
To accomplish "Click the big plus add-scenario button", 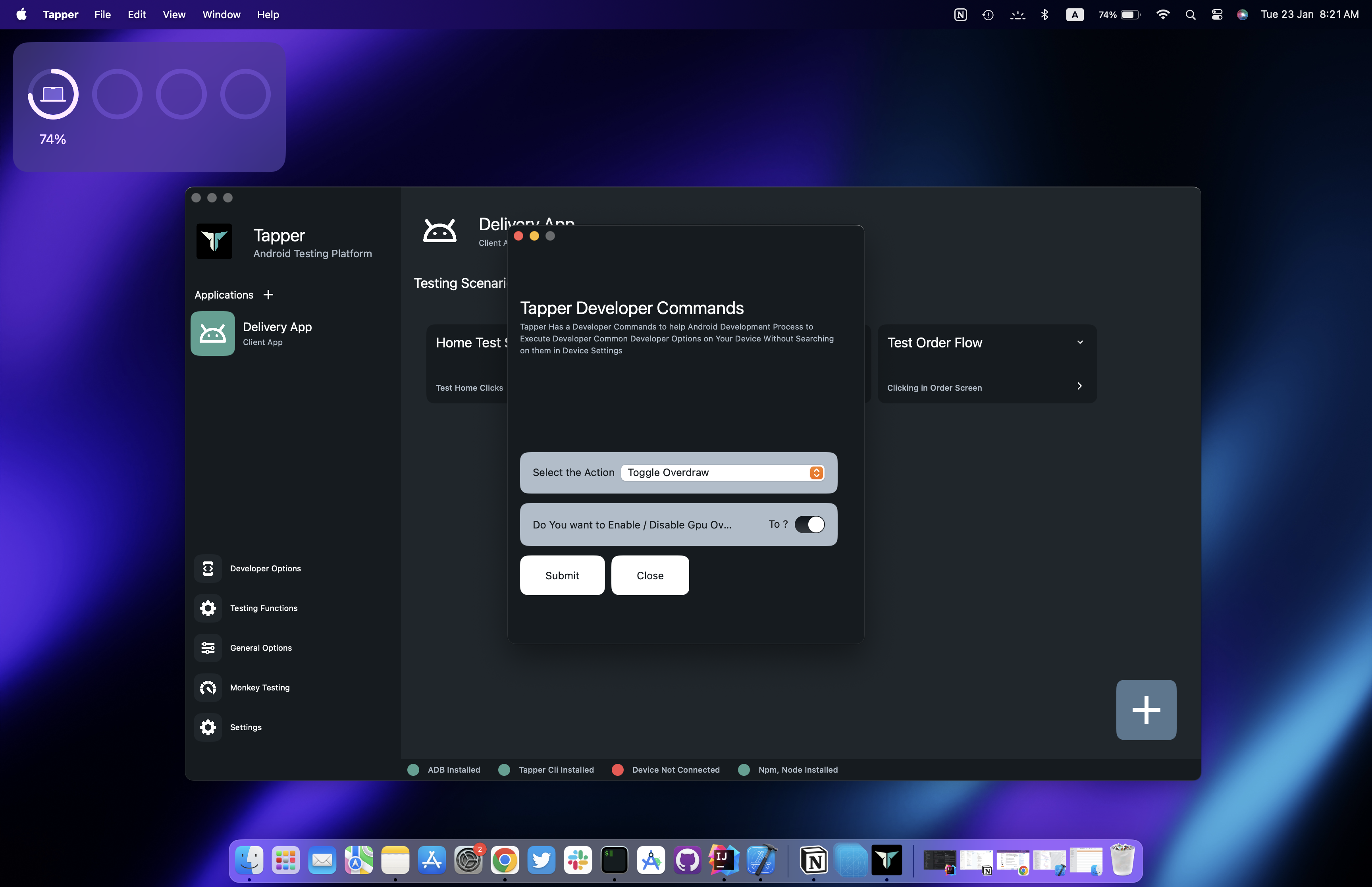I will pyautogui.click(x=1146, y=710).
